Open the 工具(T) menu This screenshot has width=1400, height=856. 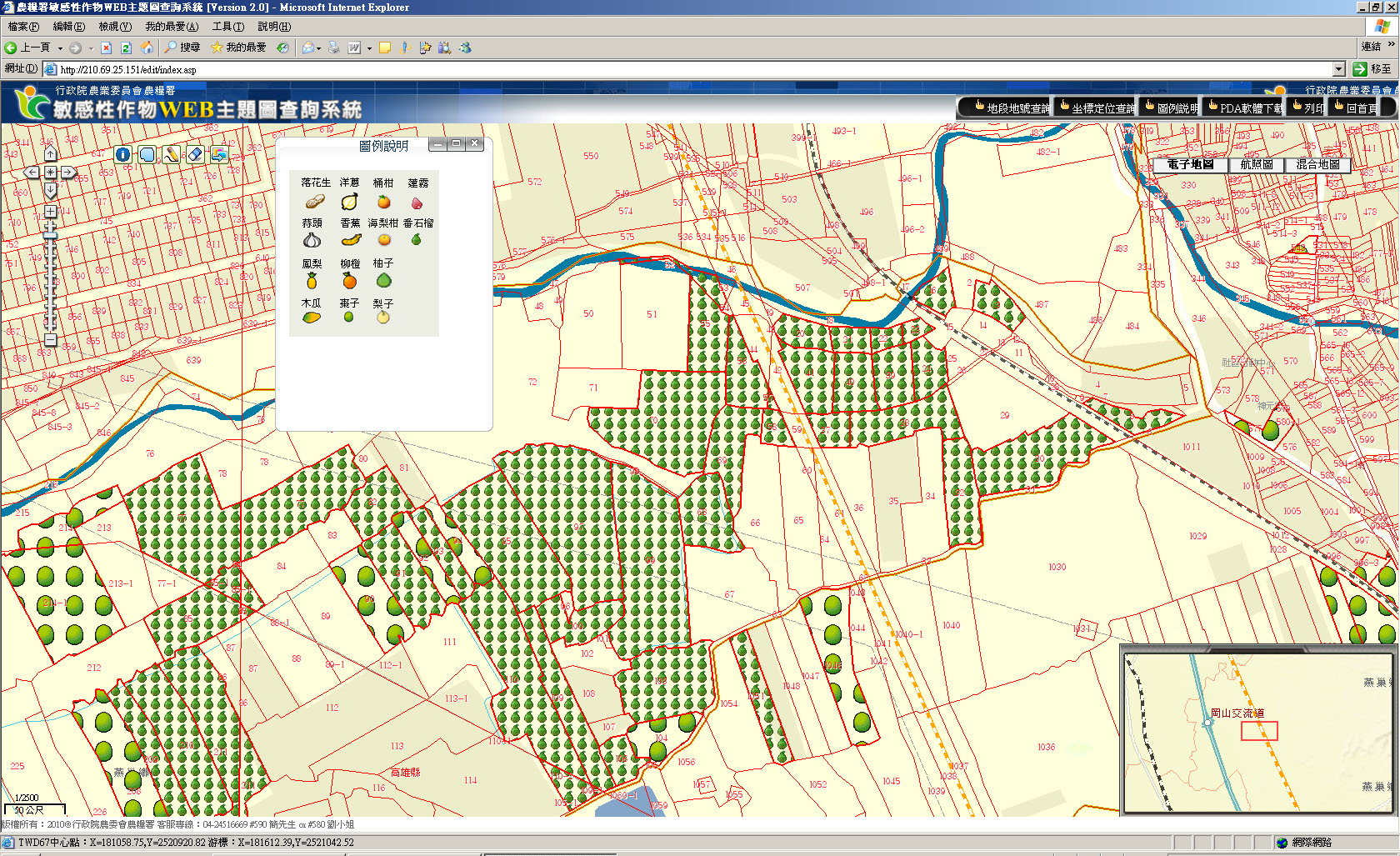click(227, 27)
